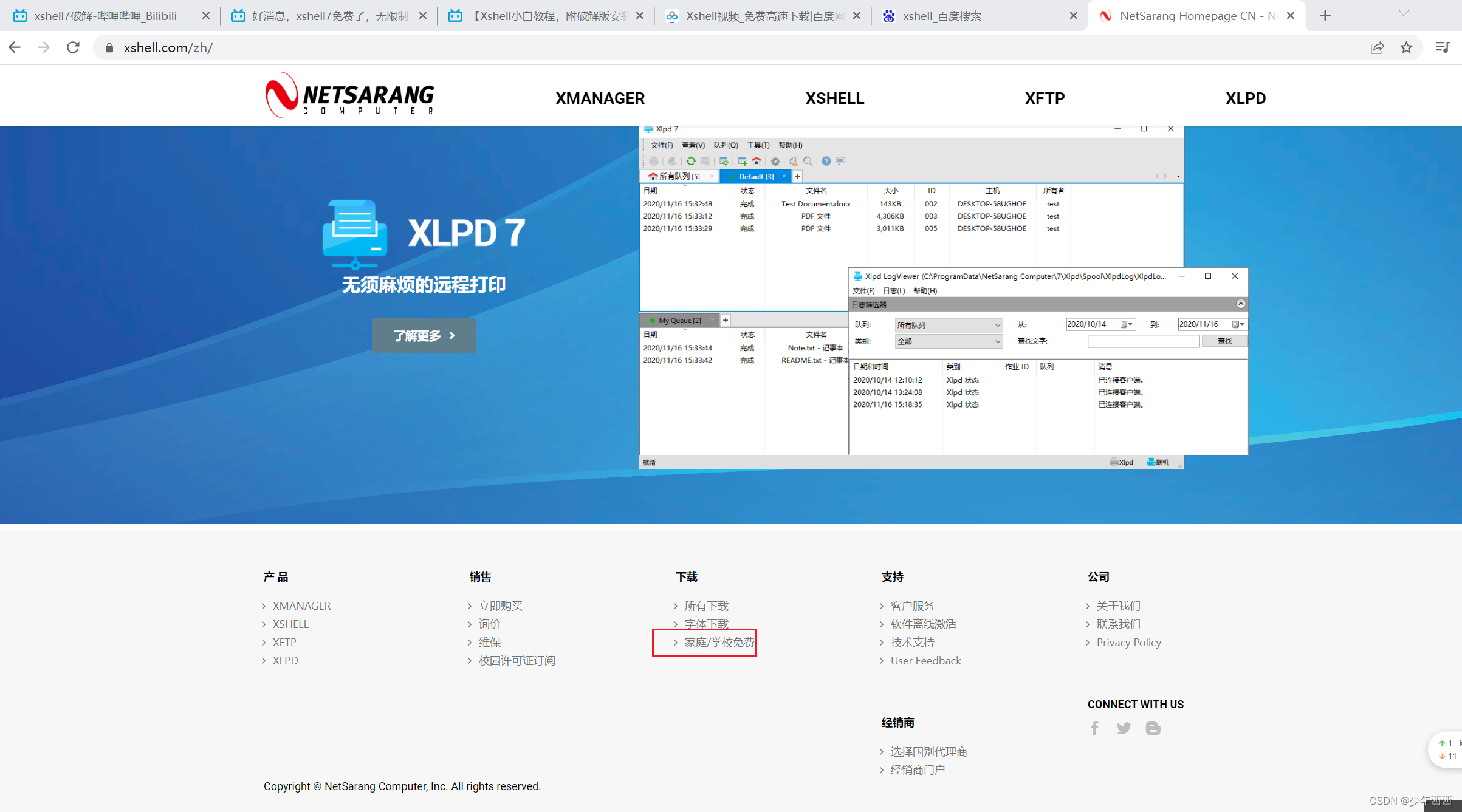Open 立即购买 link
The height and width of the screenshot is (812, 1462).
click(500, 606)
